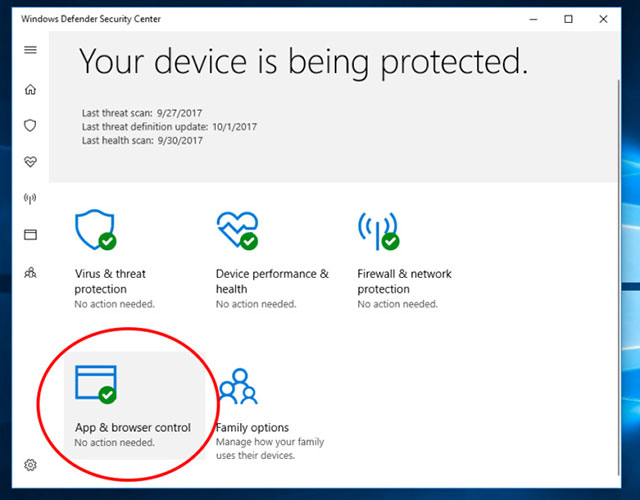The width and height of the screenshot is (640, 500).
Task: Open the hamburger navigation menu
Action: point(30,50)
